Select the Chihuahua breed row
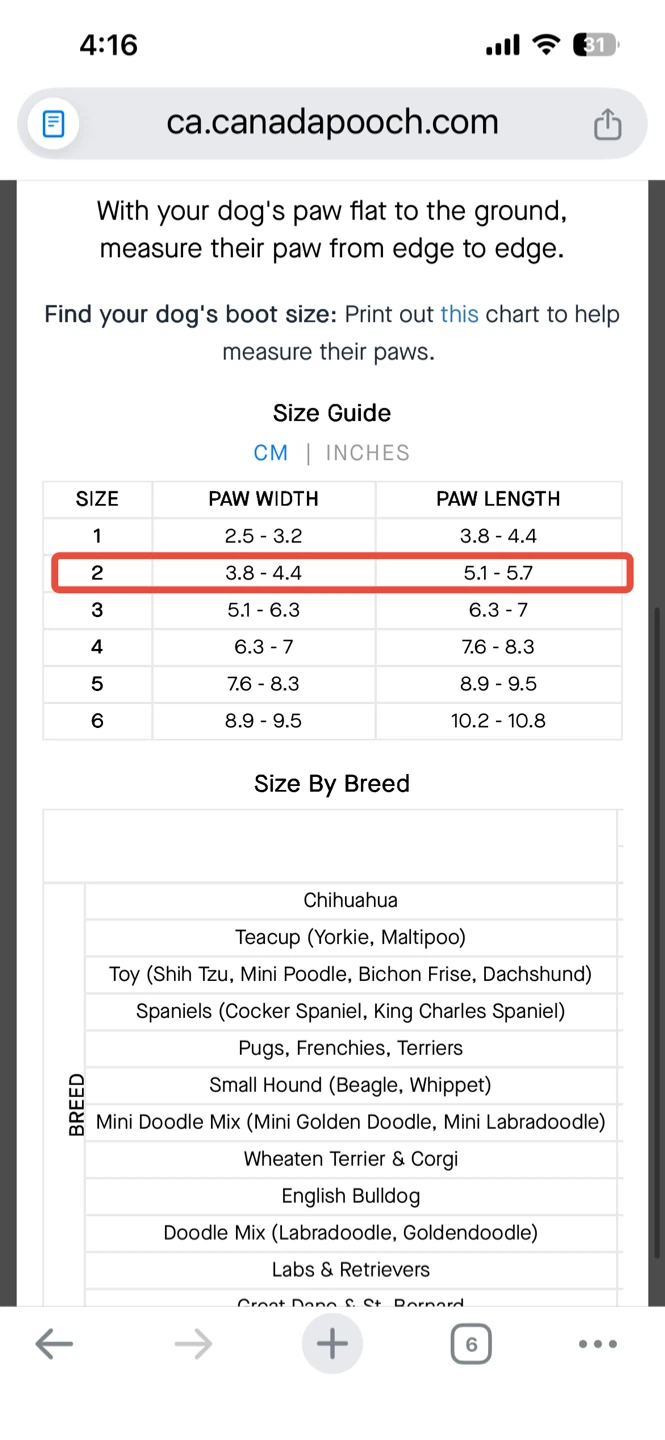The image size is (665, 1440). point(350,901)
